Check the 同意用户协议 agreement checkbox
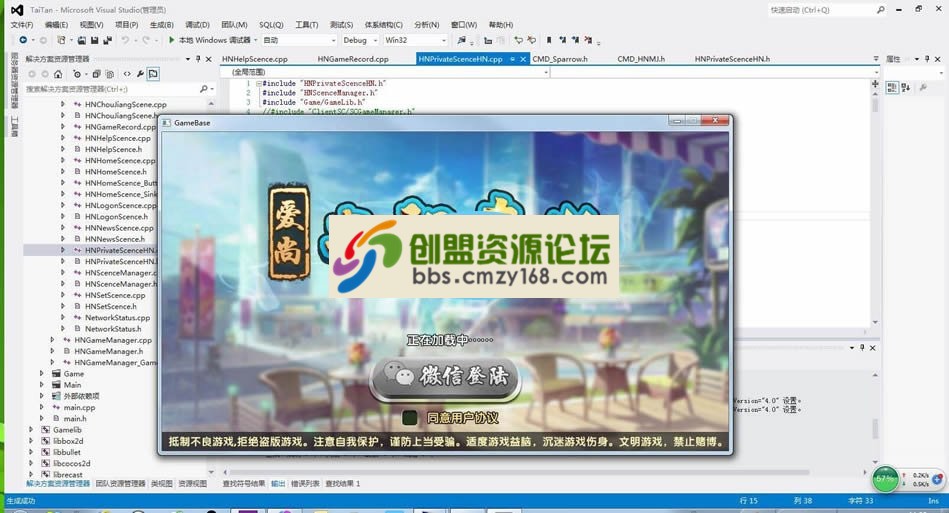 click(410, 417)
